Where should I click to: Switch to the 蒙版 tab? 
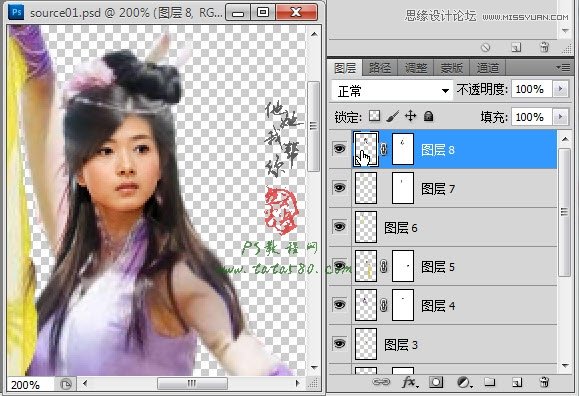point(452,68)
